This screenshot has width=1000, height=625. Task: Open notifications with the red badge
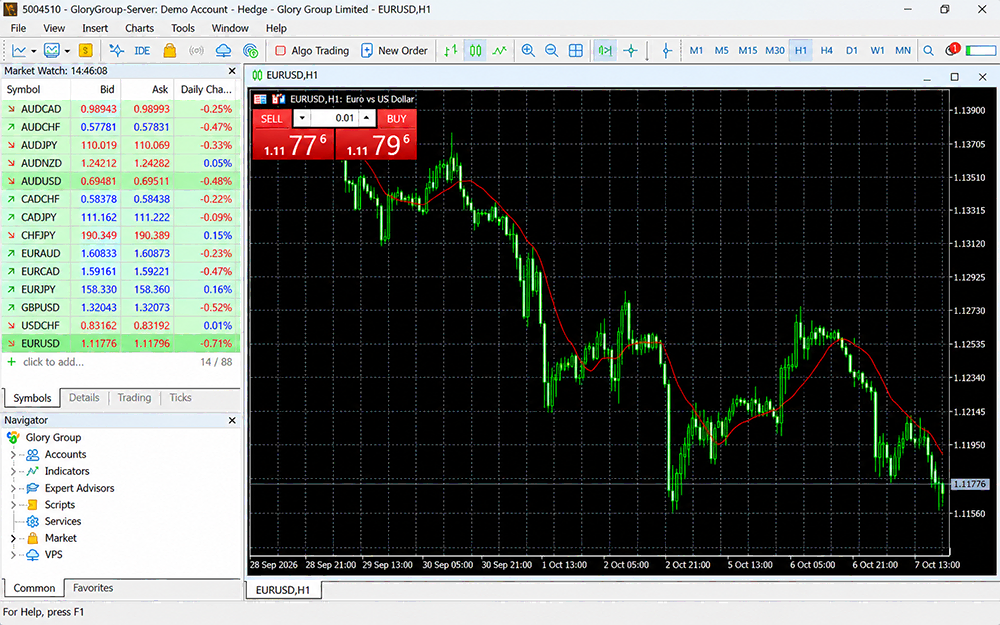[952, 50]
